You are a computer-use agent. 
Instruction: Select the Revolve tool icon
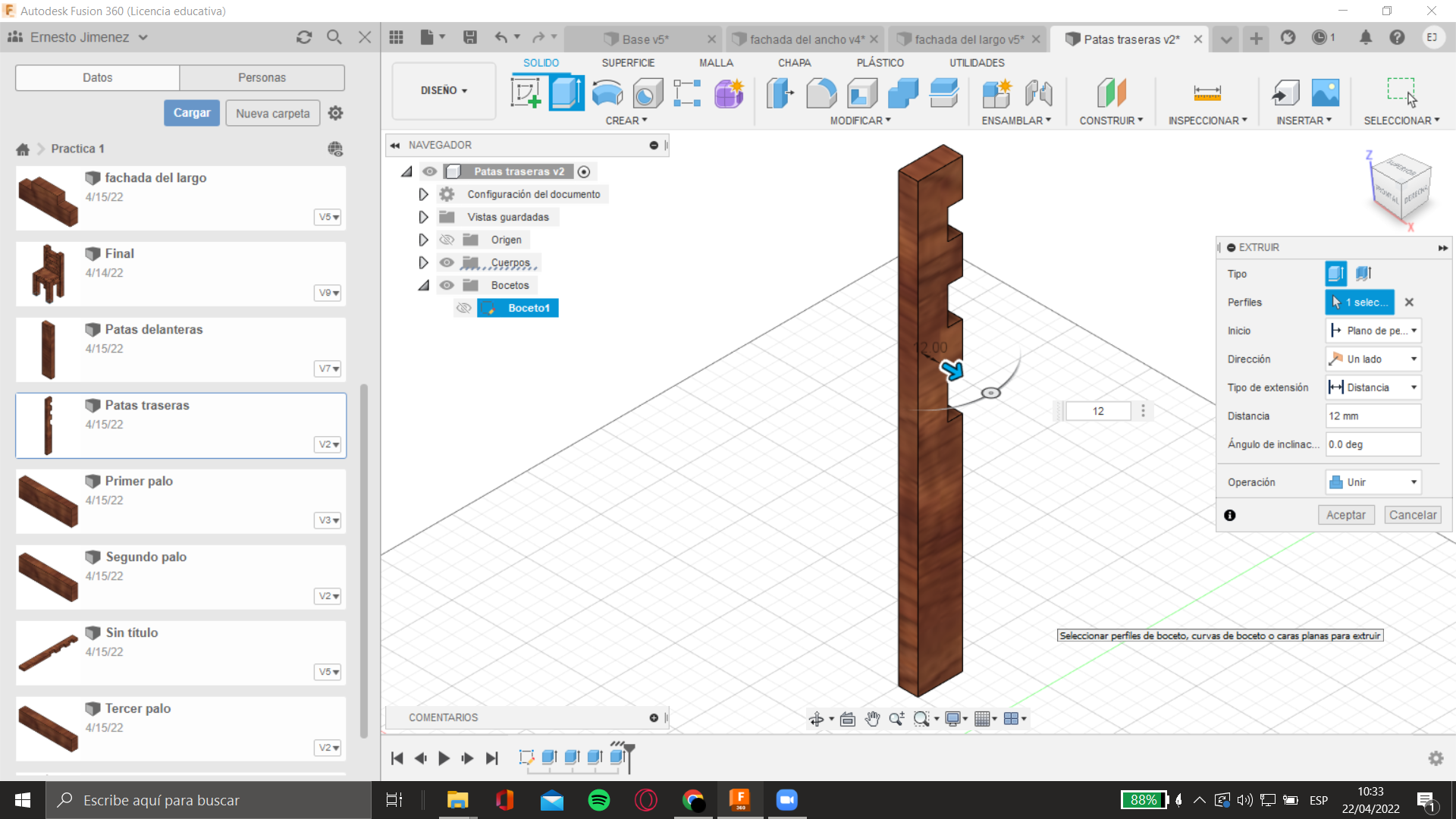point(607,93)
